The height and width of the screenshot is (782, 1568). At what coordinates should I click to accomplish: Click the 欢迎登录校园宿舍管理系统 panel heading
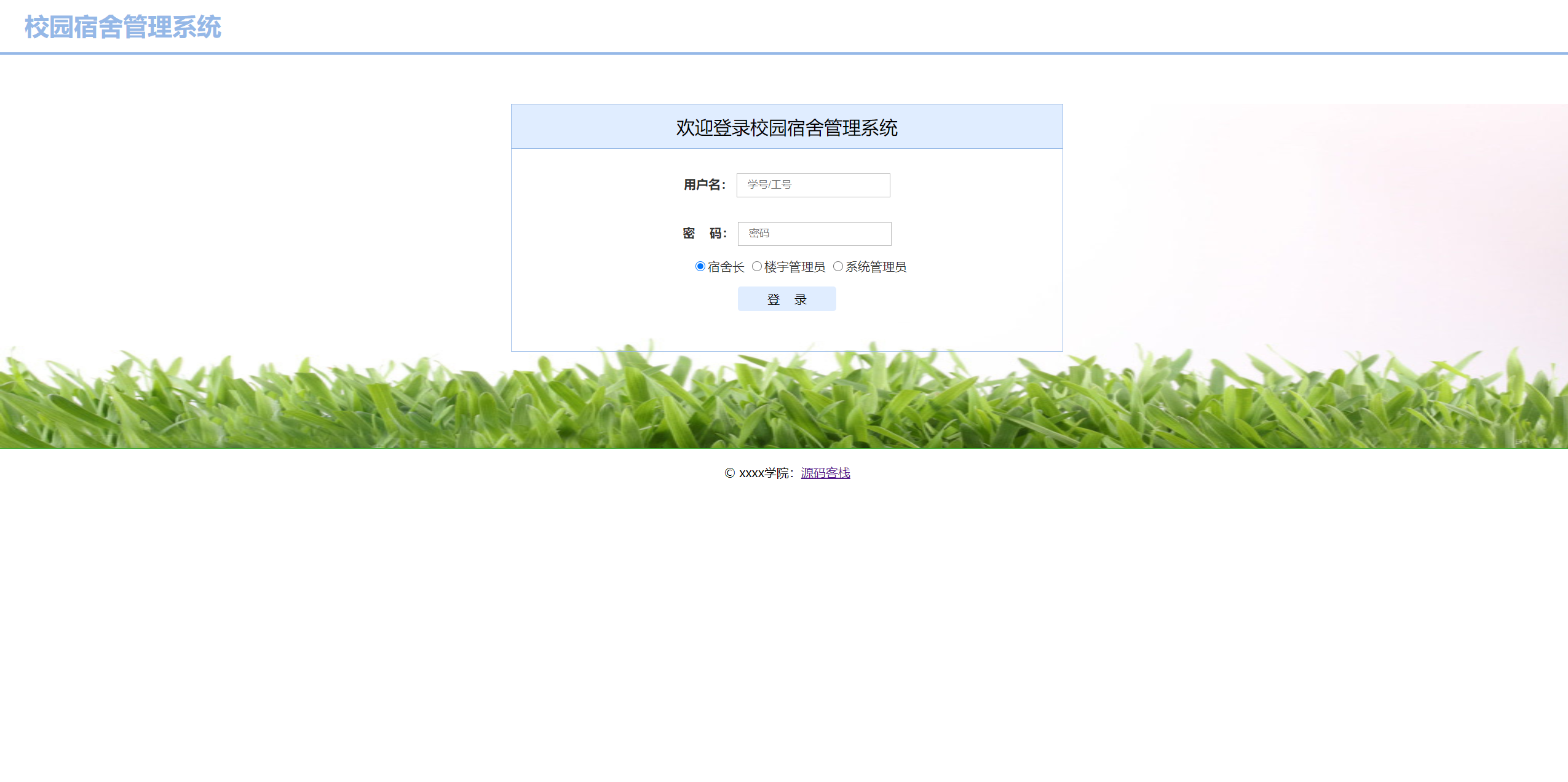tap(786, 128)
